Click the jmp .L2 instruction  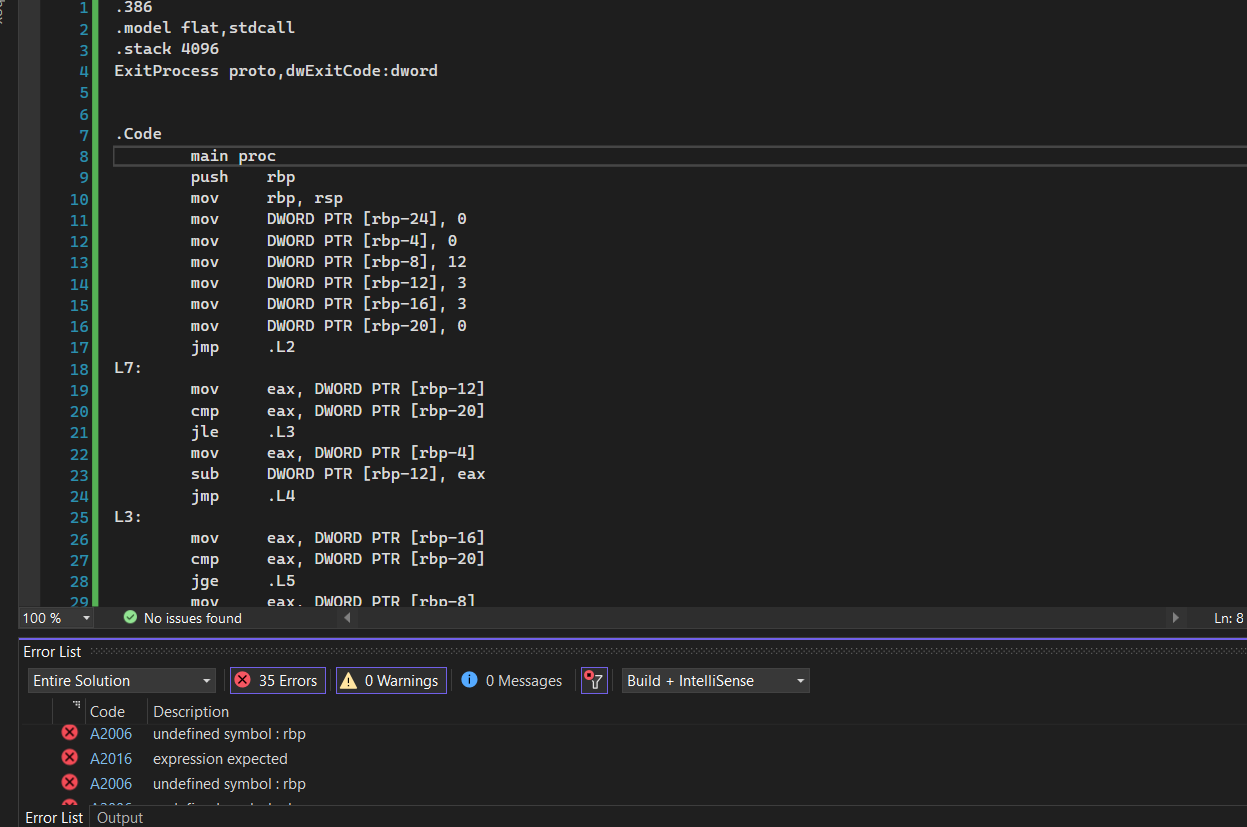click(x=243, y=347)
